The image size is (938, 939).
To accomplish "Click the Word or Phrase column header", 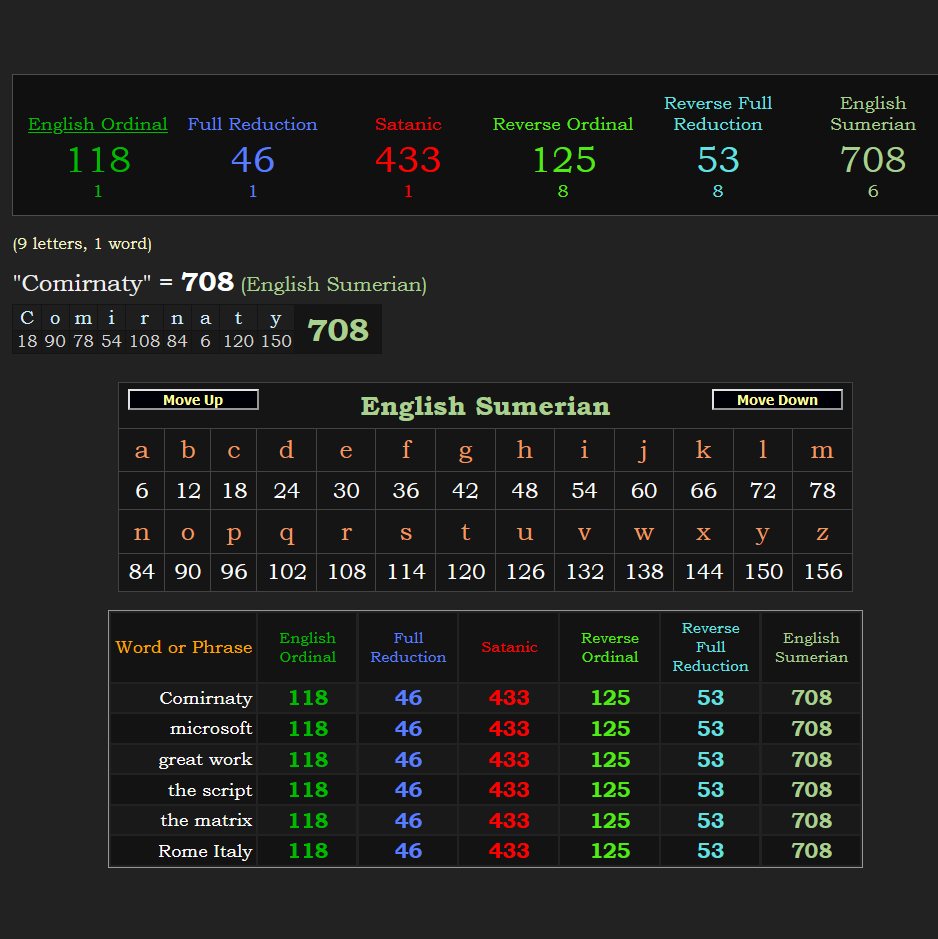I will point(183,647).
